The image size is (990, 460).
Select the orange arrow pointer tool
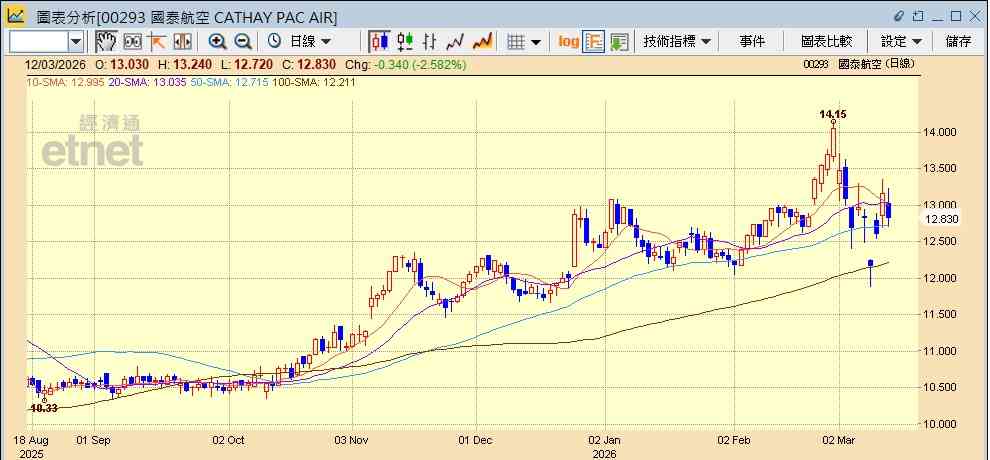pyautogui.click(x=157, y=42)
